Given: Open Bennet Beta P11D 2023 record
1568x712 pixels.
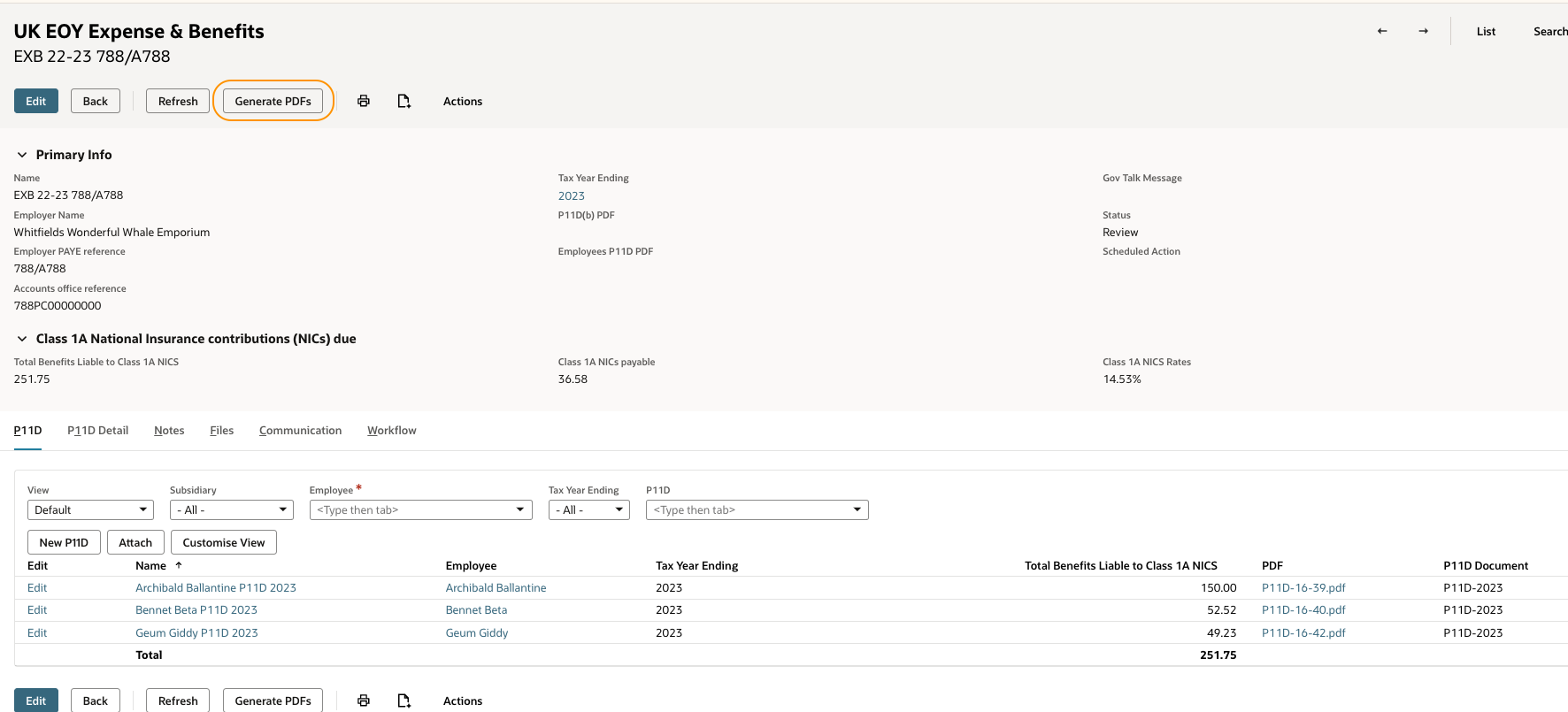Looking at the screenshot, I should coord(196,610).
